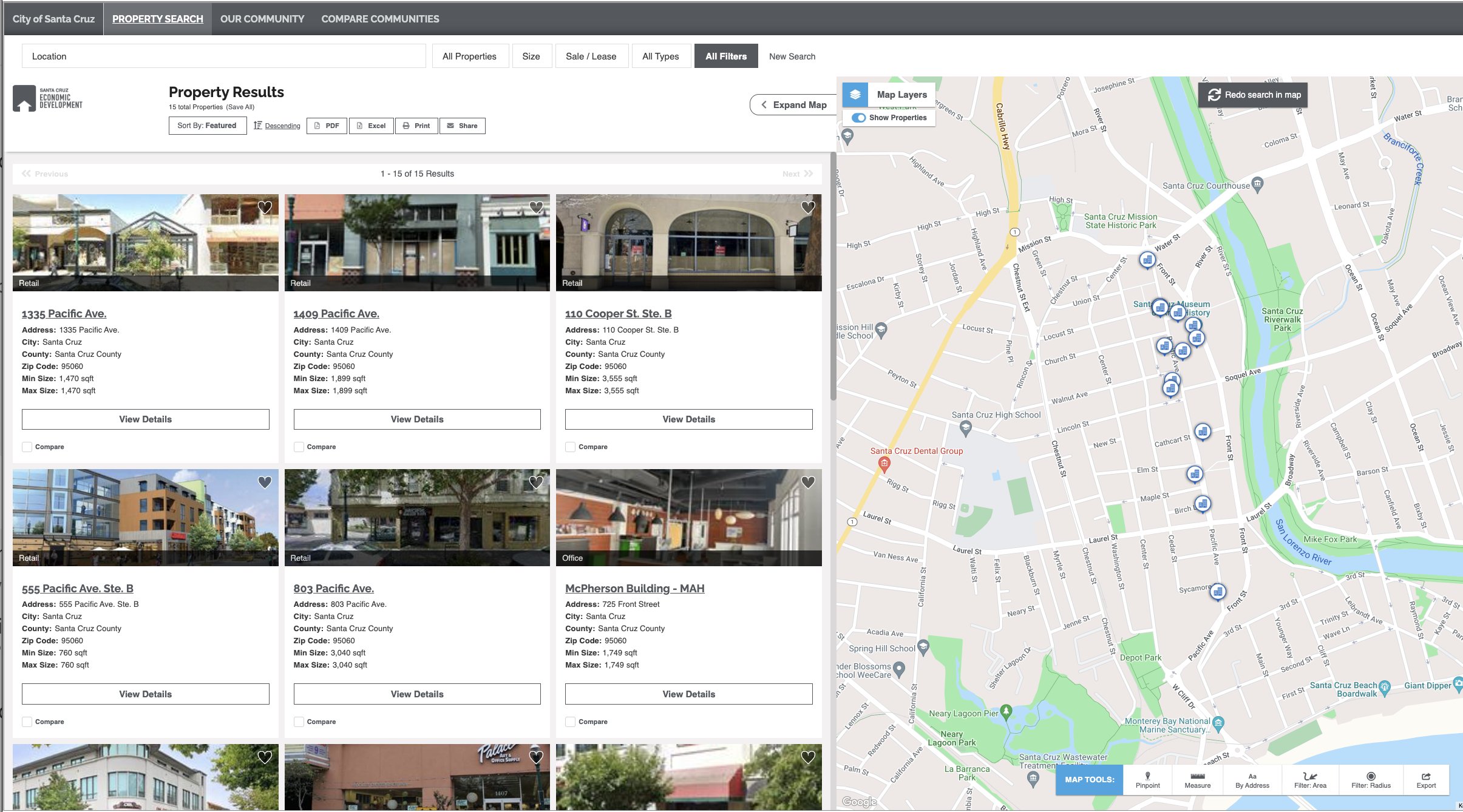Favorite the 1335 Pacific Ave. listing heart
The width and height of the screenshot is (1463, 812).
[265, 208]
